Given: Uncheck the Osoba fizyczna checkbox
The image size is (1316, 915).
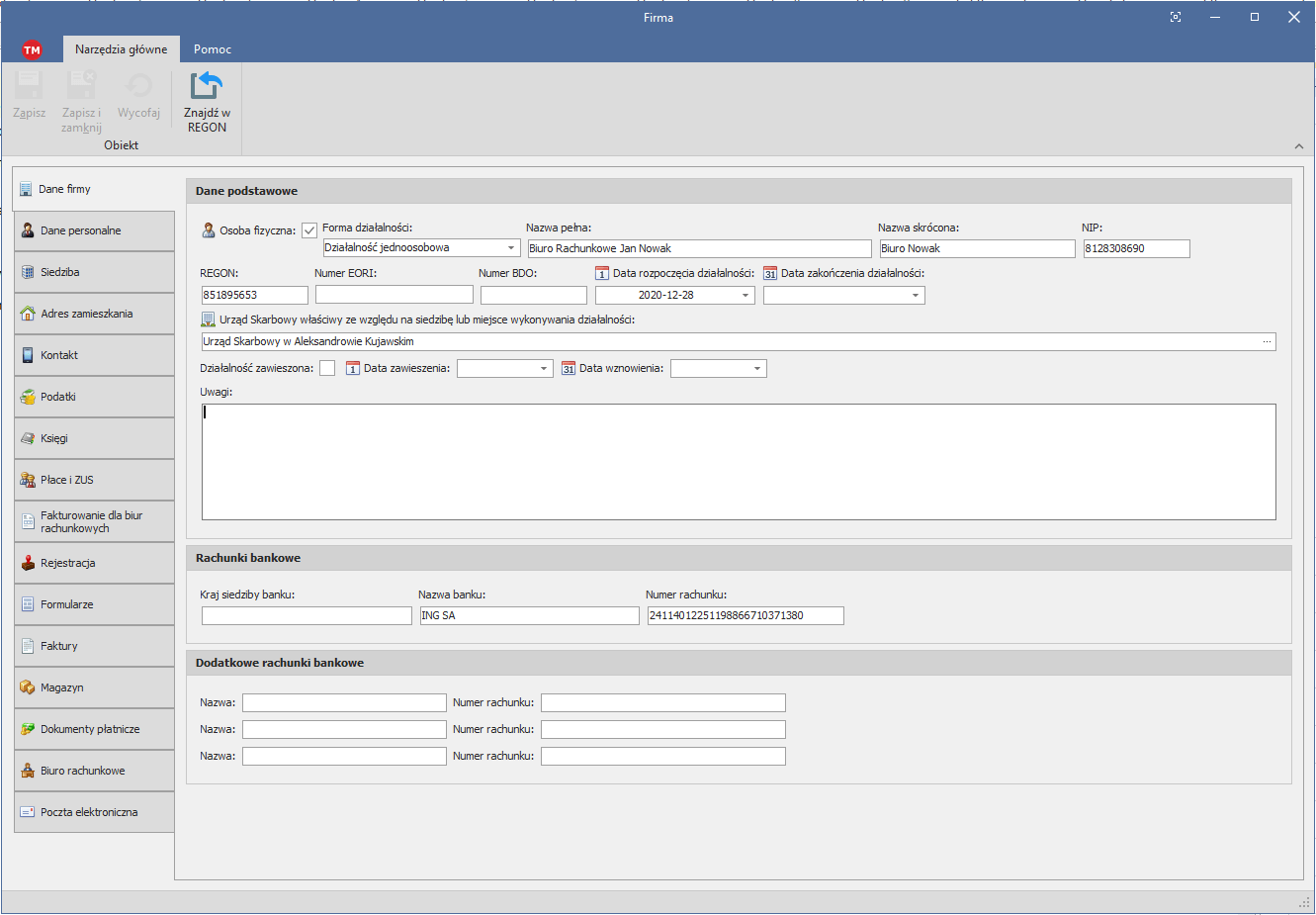Looking at the screenshot, I should click(x=309, y=230).
